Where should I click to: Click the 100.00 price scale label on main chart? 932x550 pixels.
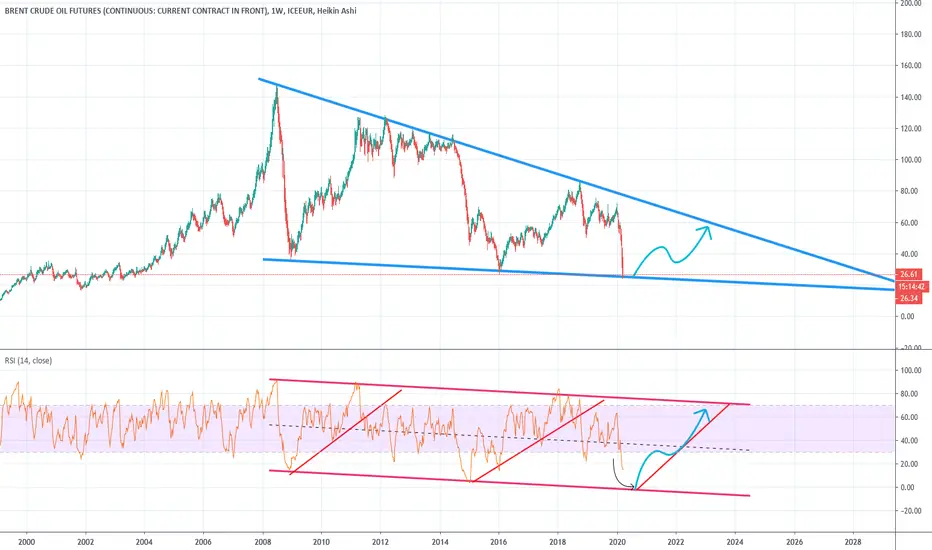pyautogui.click(x=911, y=160)
